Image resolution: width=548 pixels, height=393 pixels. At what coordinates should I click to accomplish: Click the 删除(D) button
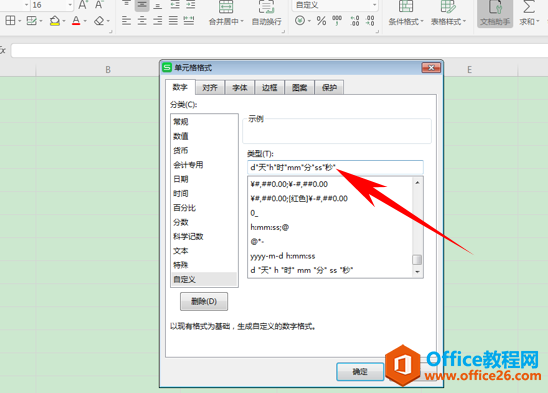[x=204, y=301]
